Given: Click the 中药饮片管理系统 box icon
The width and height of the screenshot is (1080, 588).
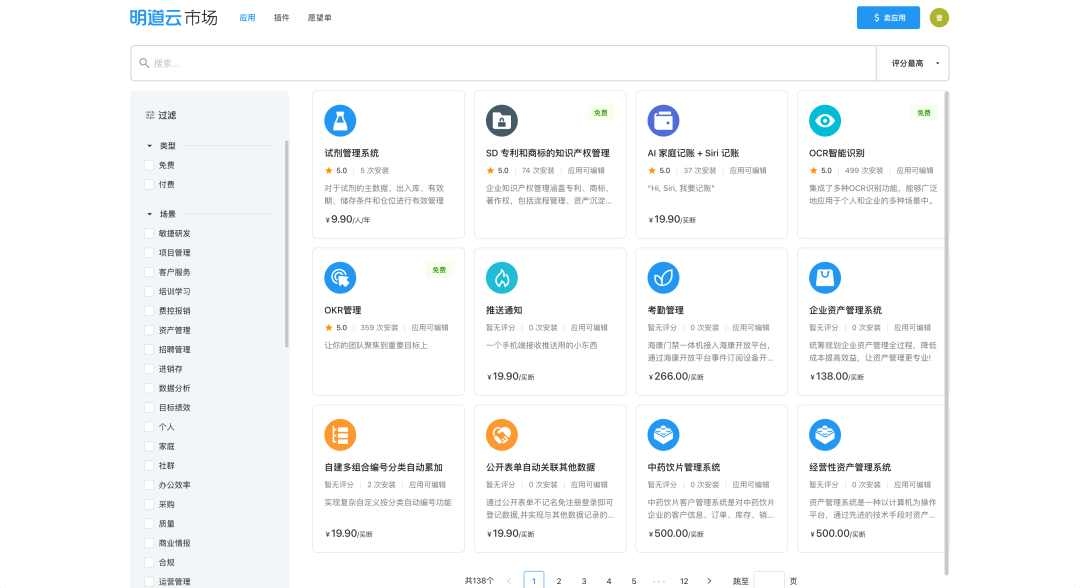Looking at the screenshot, I should tap(663, 434).
